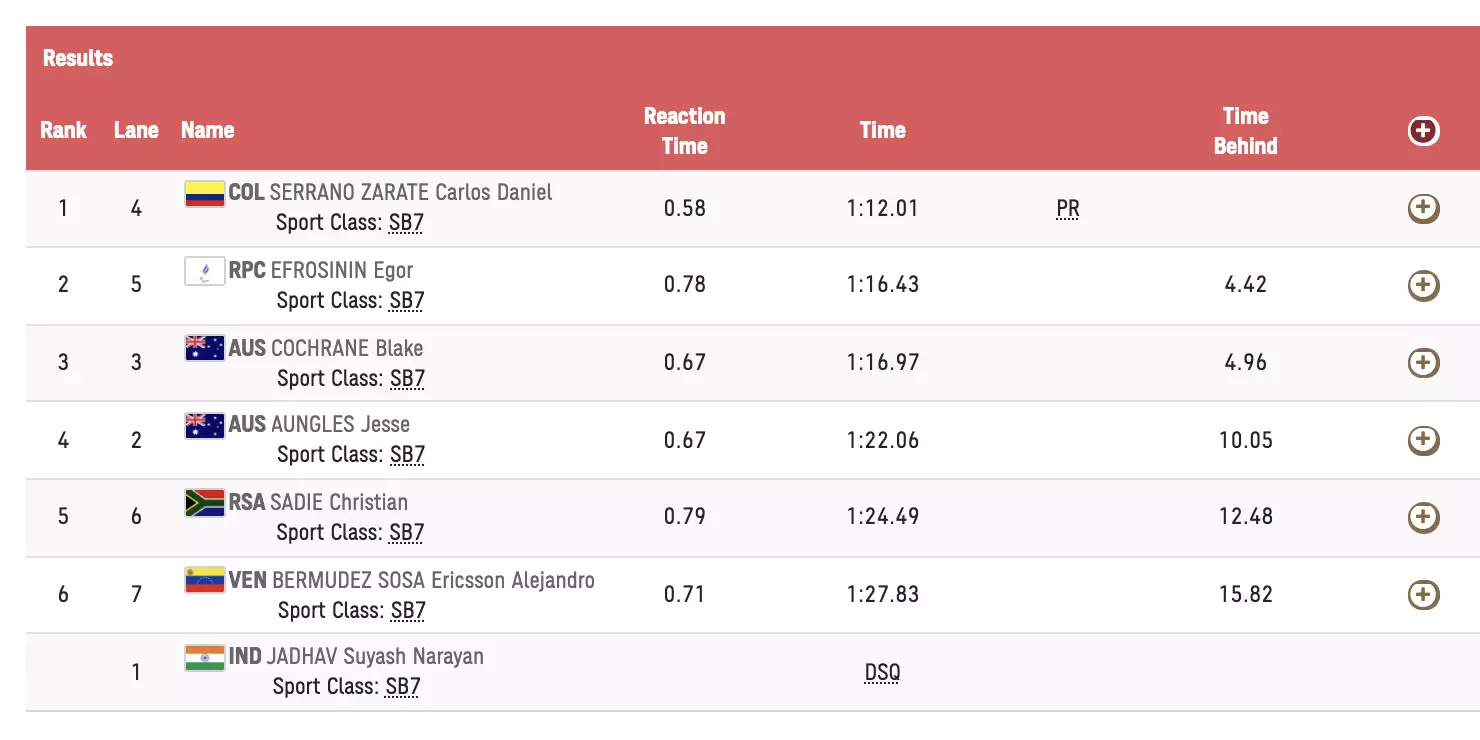Click the India flag icon
Image resolution: width=1480 pixels, height=740 pixels.
(204, 657)
